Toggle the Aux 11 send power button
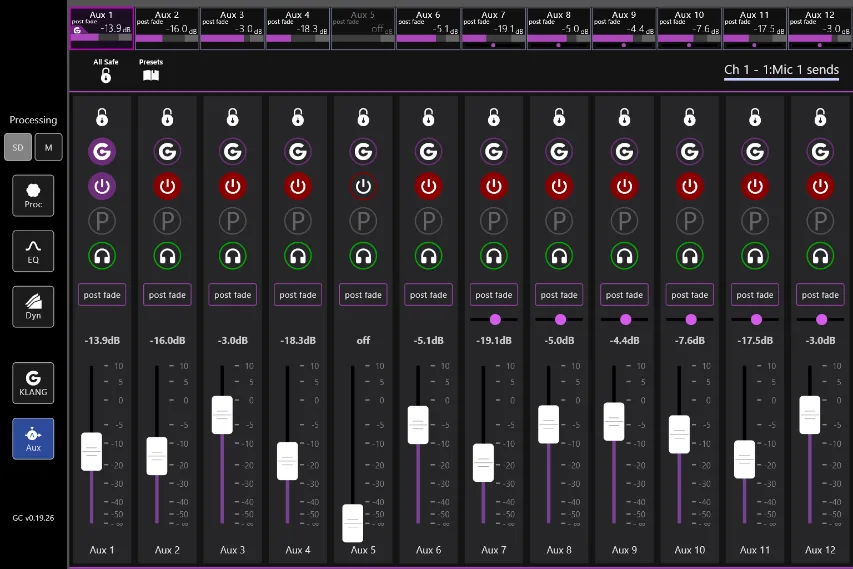This screenshot has width=853, height=569. coord(755,187)
